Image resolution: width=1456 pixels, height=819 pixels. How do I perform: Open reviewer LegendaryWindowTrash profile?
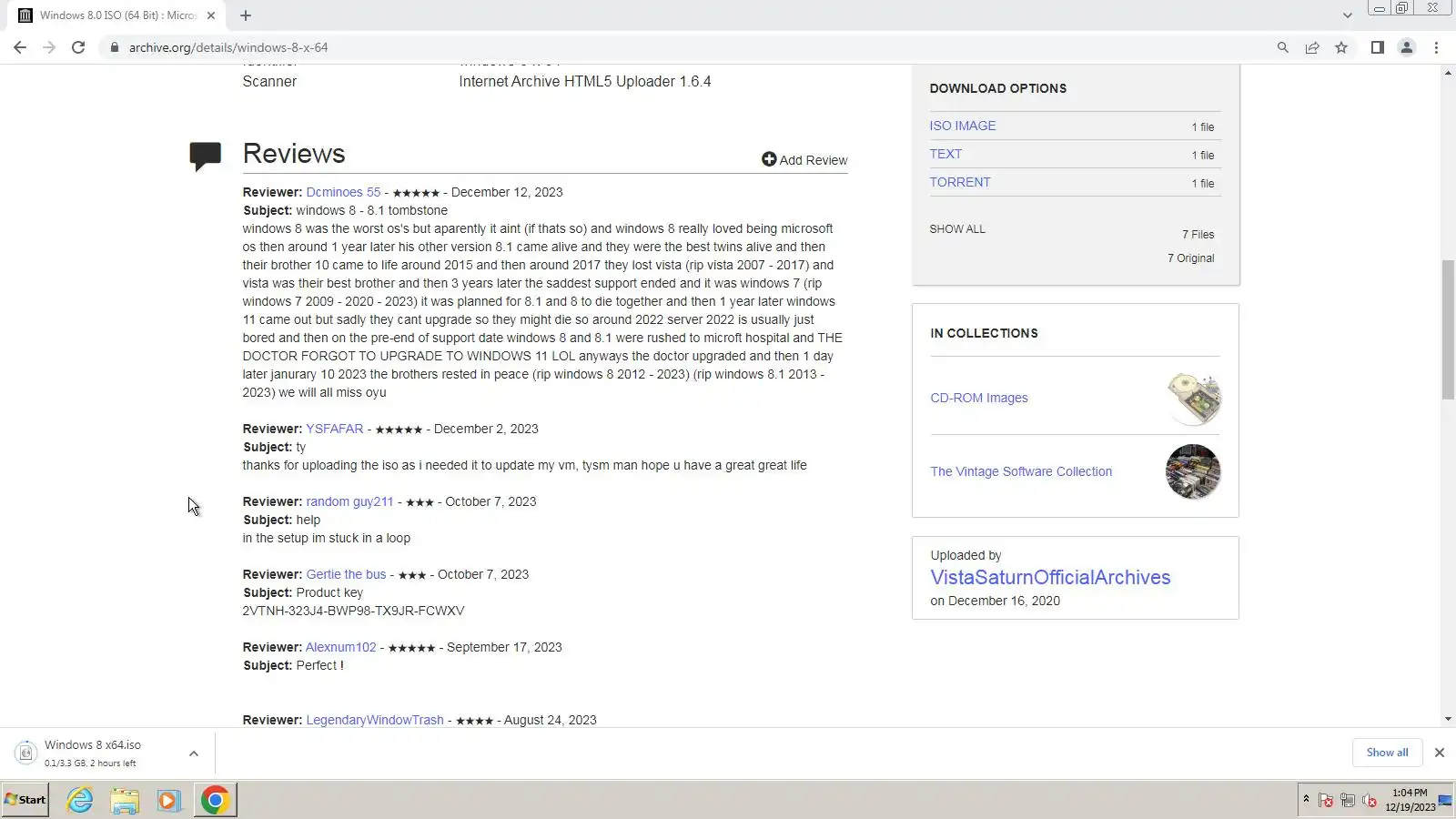[x=375, y=720]
